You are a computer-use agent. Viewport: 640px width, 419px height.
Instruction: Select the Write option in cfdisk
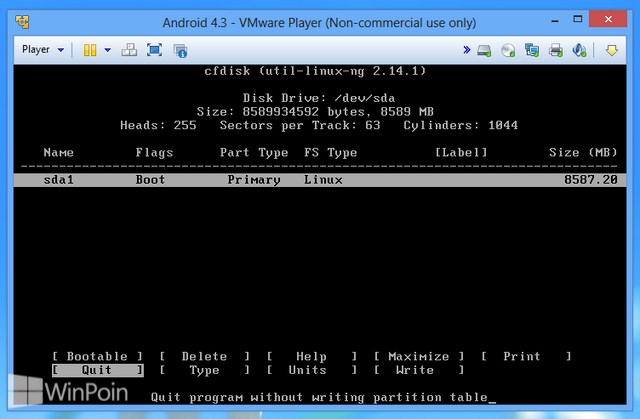[419, 370]
